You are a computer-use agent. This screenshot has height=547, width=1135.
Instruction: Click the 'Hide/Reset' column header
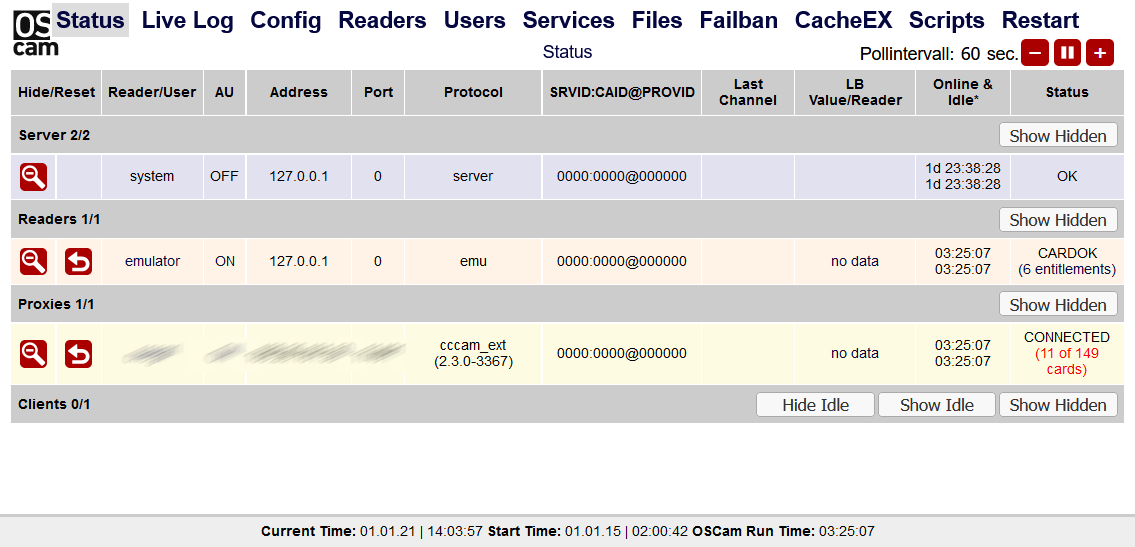click(x=56, y=93)
